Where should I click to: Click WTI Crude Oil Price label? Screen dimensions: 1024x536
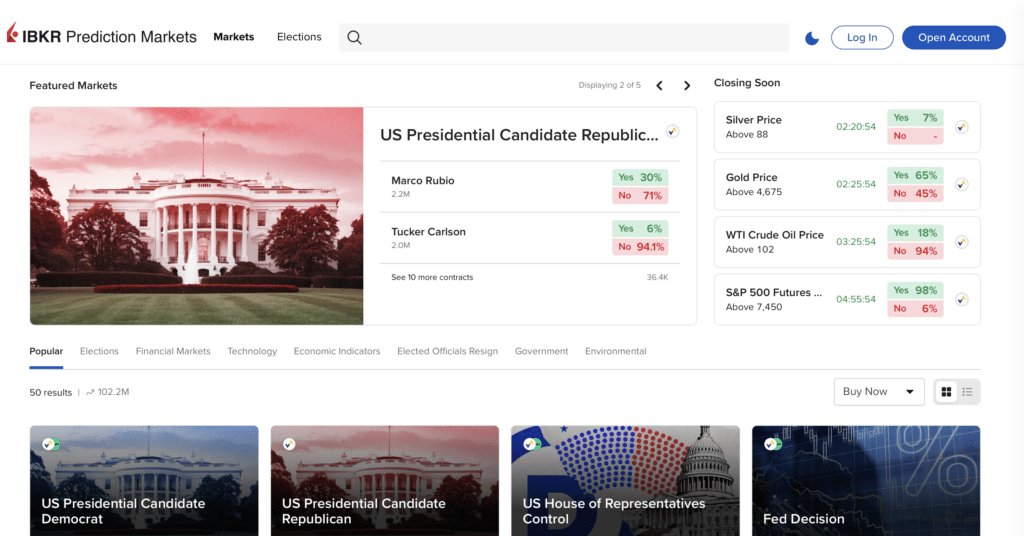pyautogui.click(x=775, y=235)
